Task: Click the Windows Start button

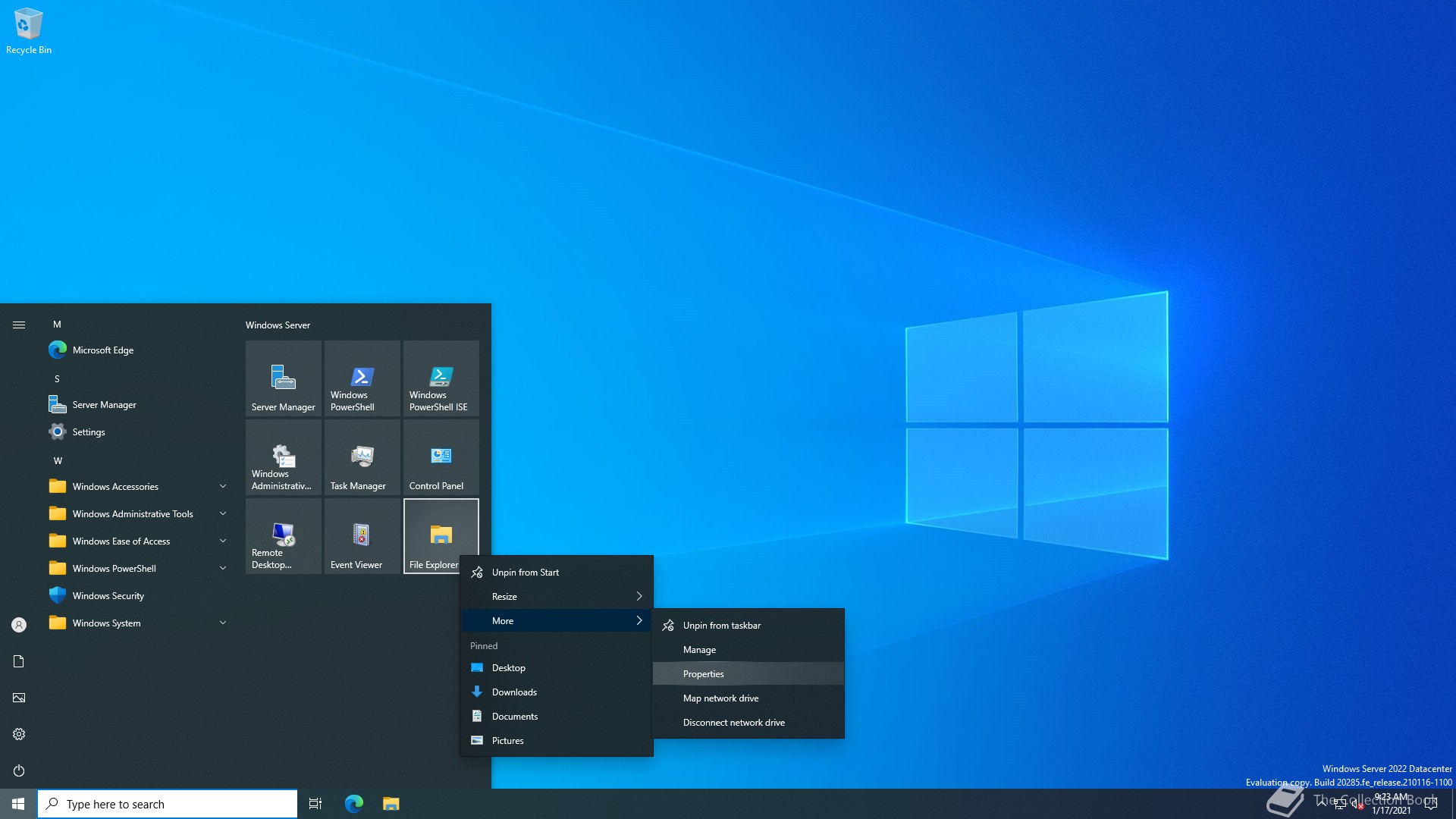Action: pos(18,804)
